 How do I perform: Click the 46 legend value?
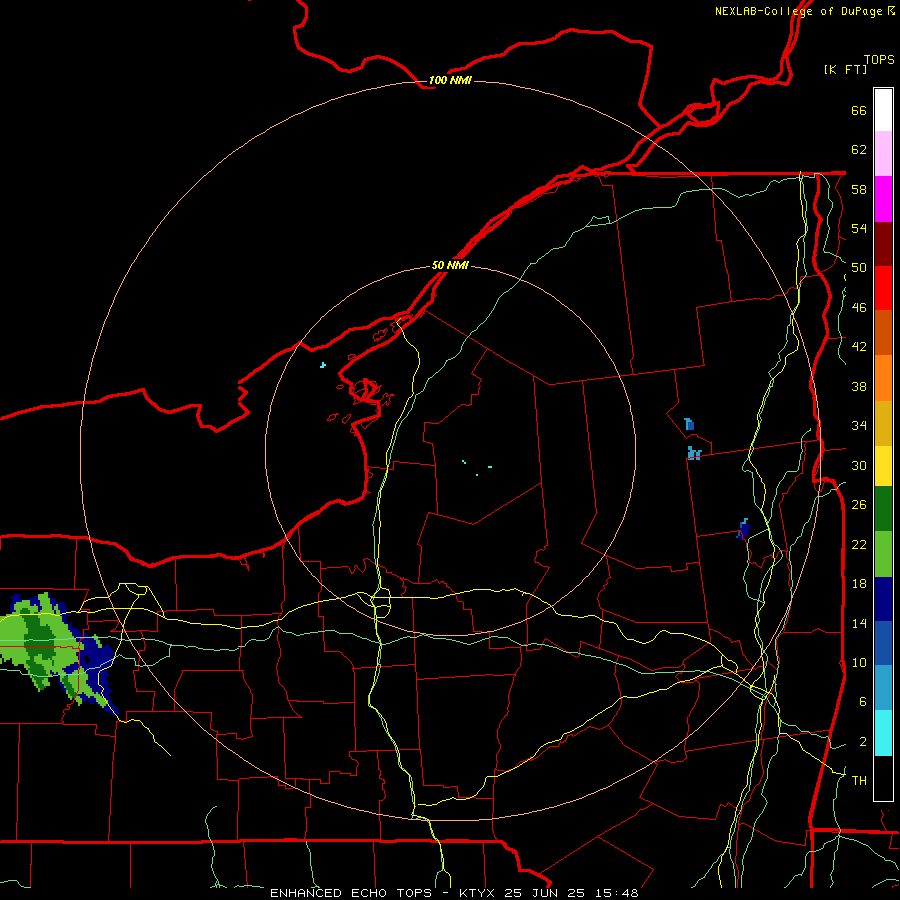[x=859, y=308]
